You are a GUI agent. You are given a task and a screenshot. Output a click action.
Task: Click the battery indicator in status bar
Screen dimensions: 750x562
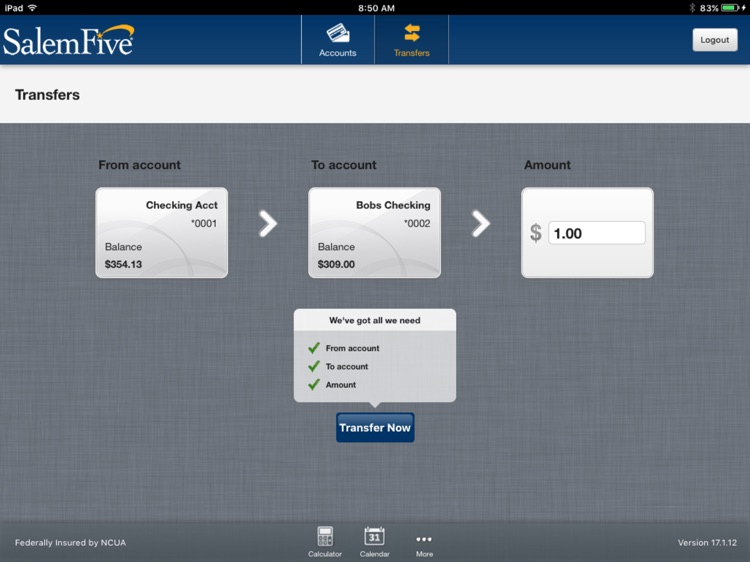pyautogui.click(x=730, y=8)
